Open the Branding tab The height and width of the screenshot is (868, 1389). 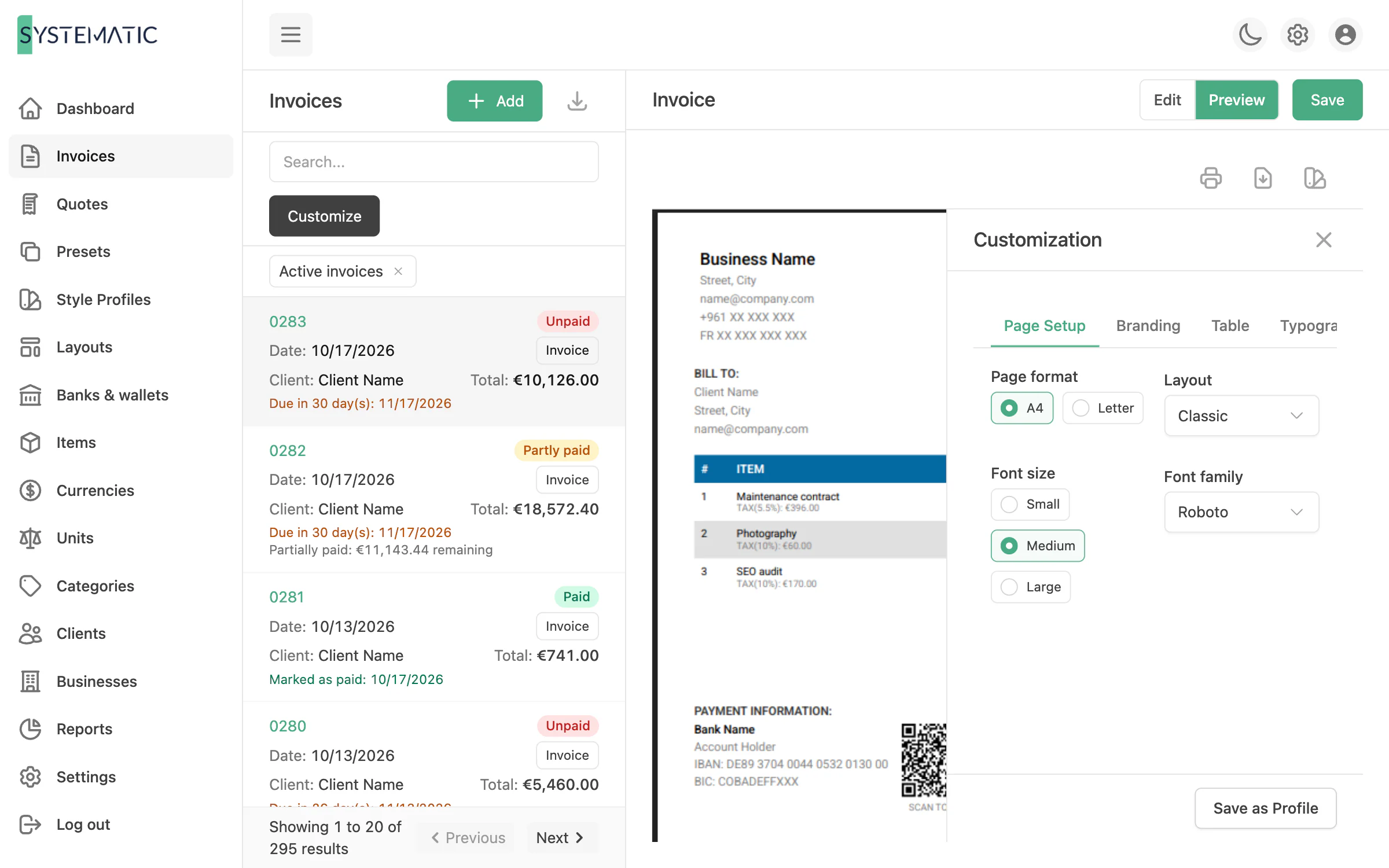pos(1148,326)
